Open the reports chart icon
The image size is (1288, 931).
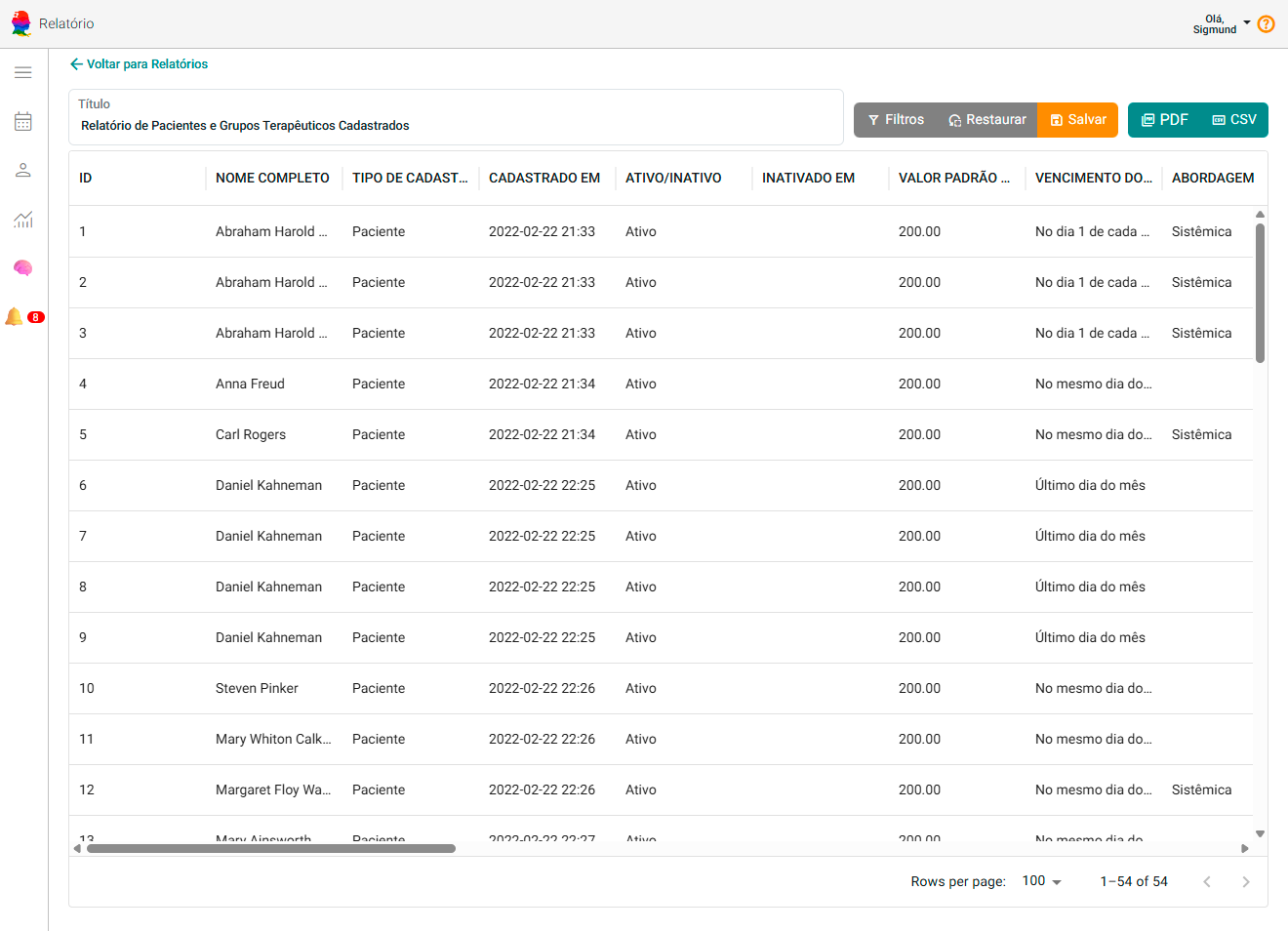[x=23, y=220]
